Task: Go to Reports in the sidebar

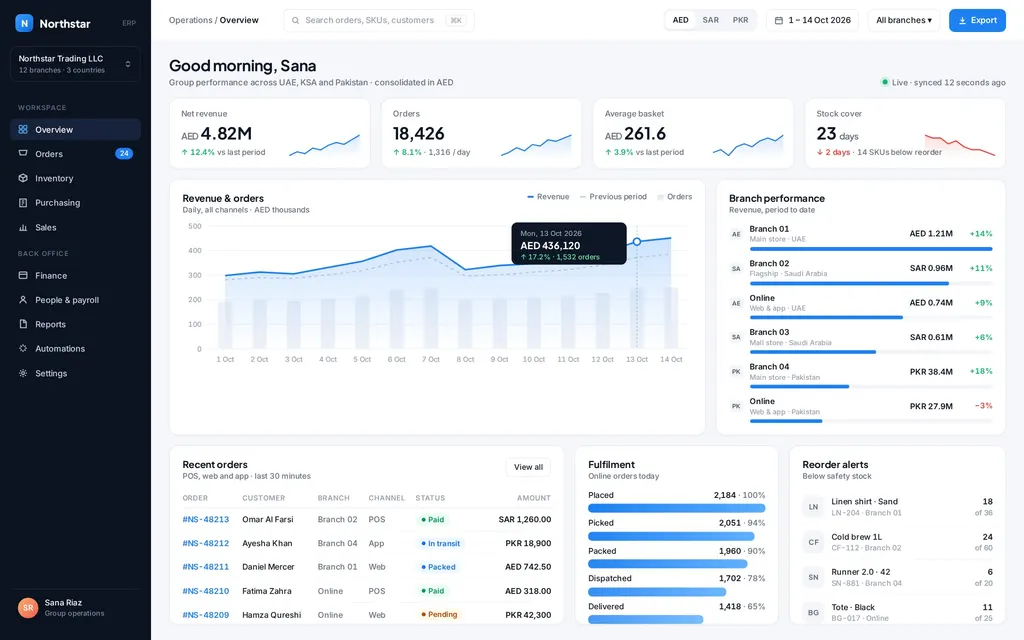Action: click(x=75, y=324)
